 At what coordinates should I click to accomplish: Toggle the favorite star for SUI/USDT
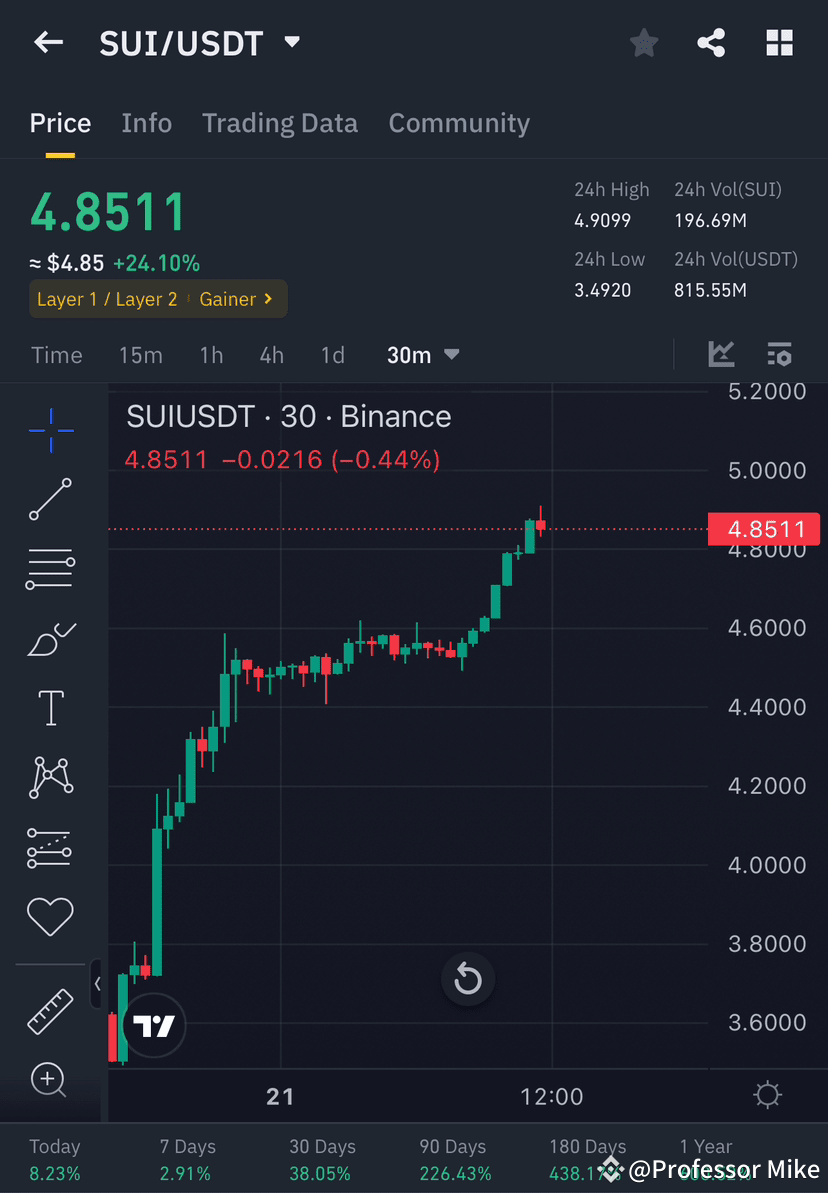(x=643, y=42)
